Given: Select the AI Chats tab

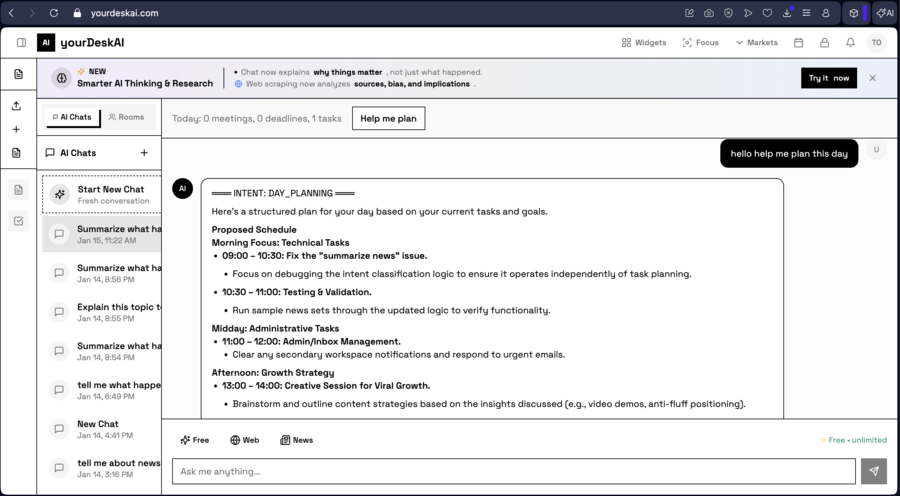Looking at the screenshot, I should [x=72, y=117].
